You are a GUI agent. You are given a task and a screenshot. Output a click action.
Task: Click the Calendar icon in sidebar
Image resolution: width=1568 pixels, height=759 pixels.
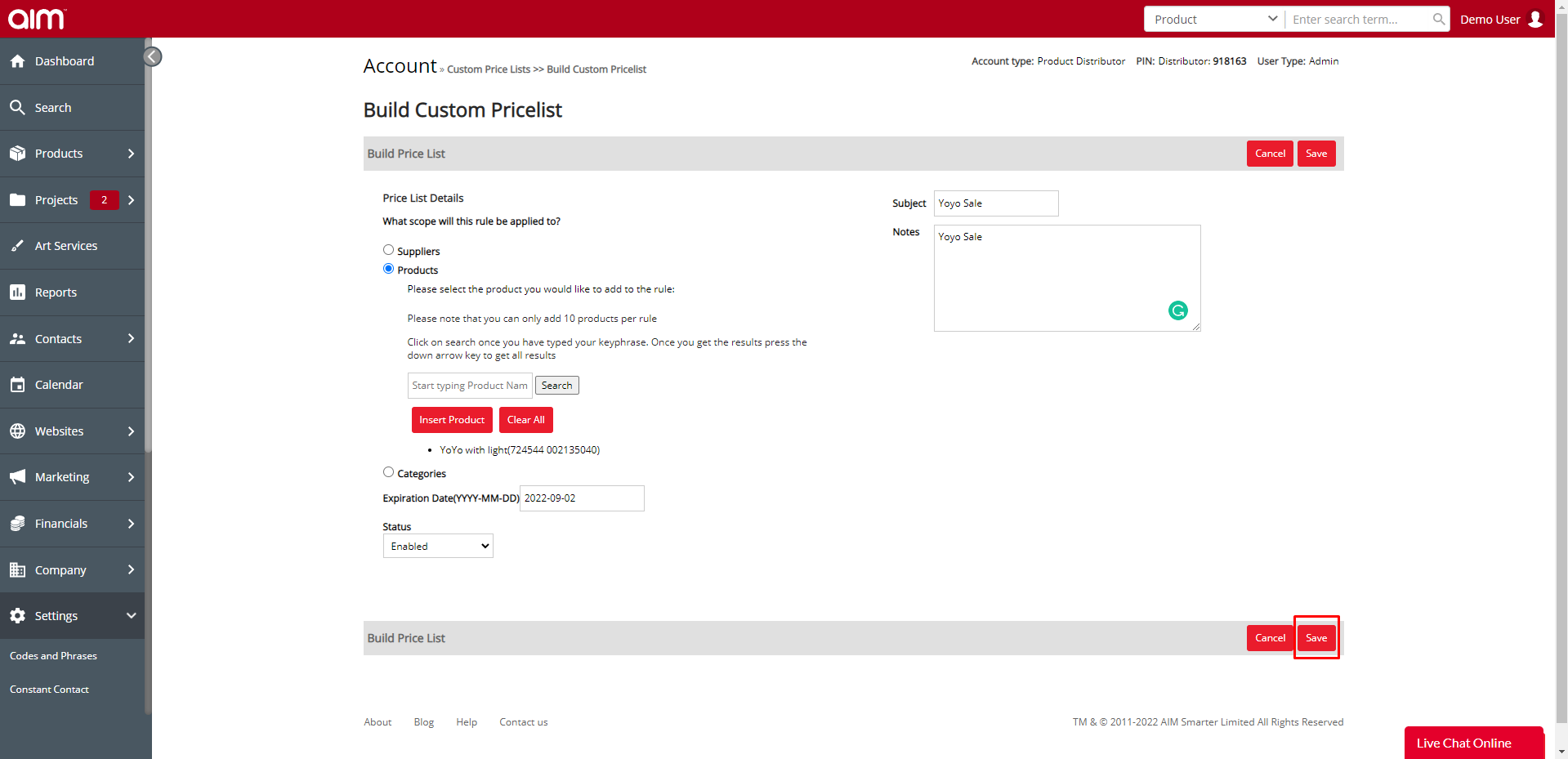(x=17, y=385)
